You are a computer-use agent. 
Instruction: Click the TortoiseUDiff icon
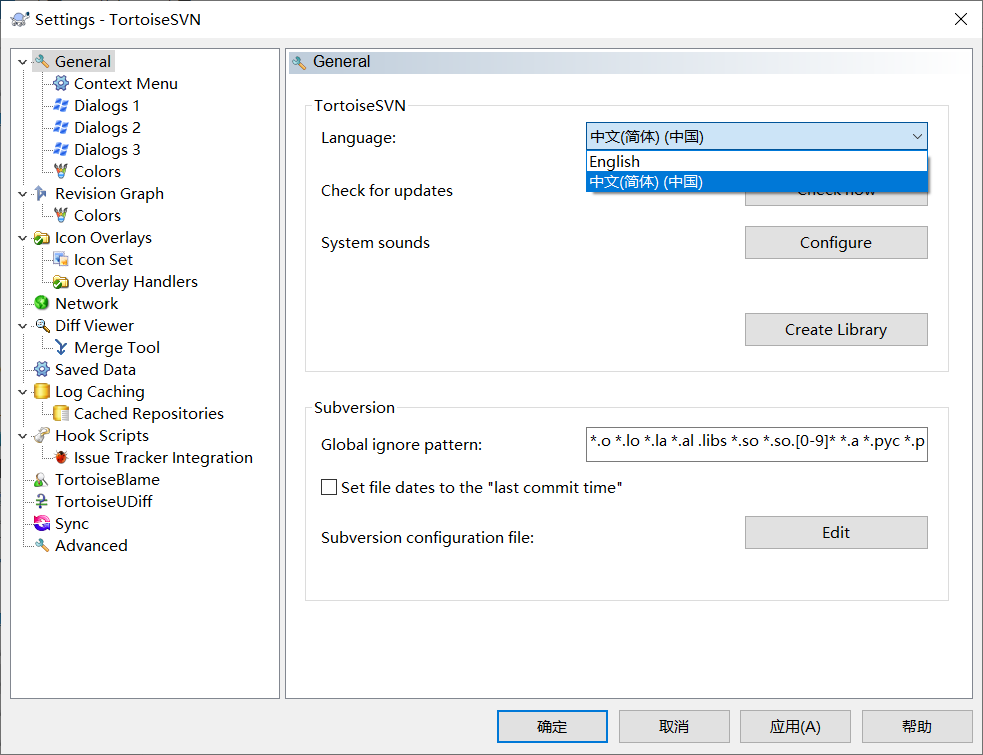click(x=41, y=502)
